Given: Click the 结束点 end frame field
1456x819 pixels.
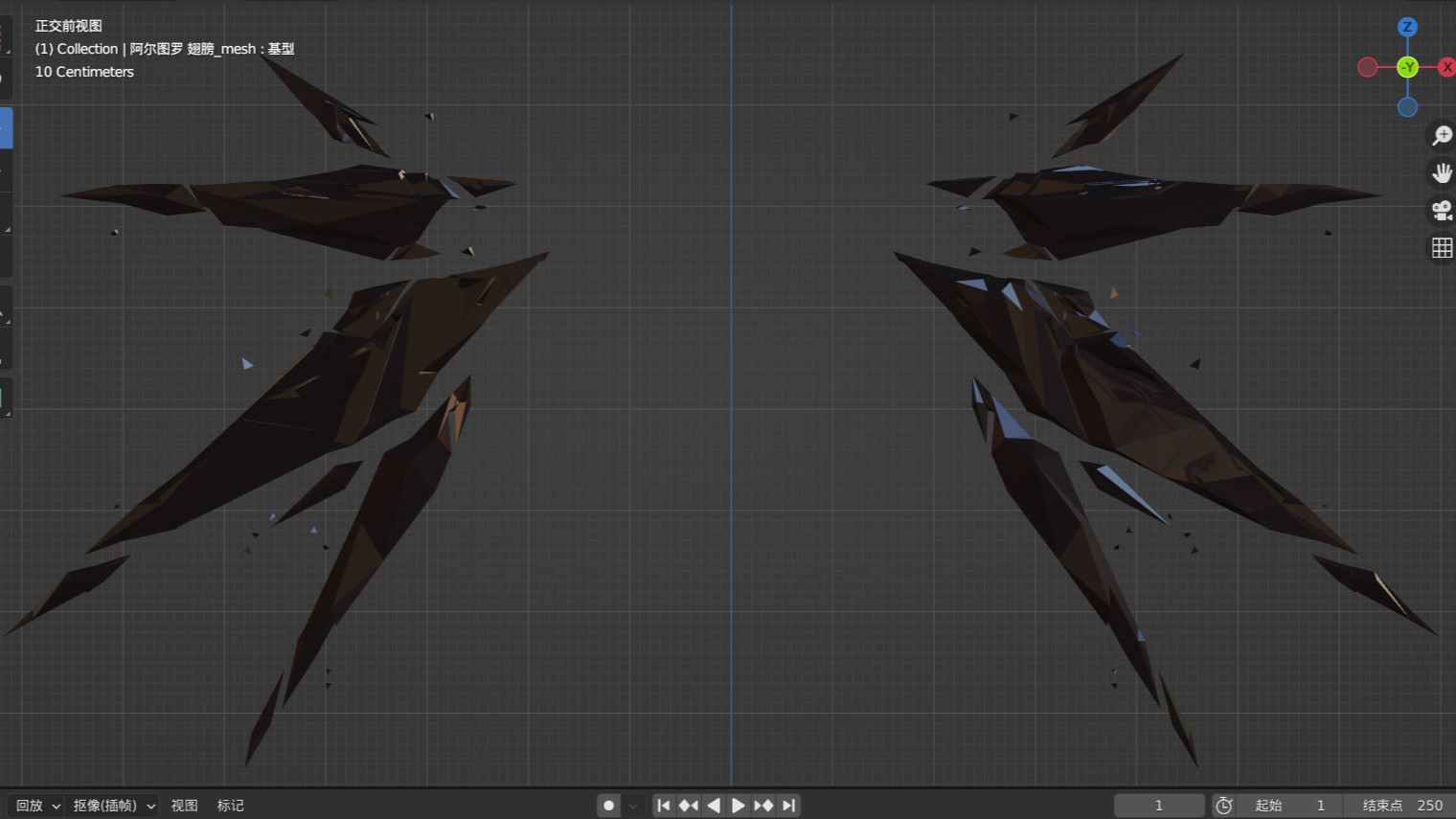Looking at the screenshot, I should click(x=1401, y=806).
